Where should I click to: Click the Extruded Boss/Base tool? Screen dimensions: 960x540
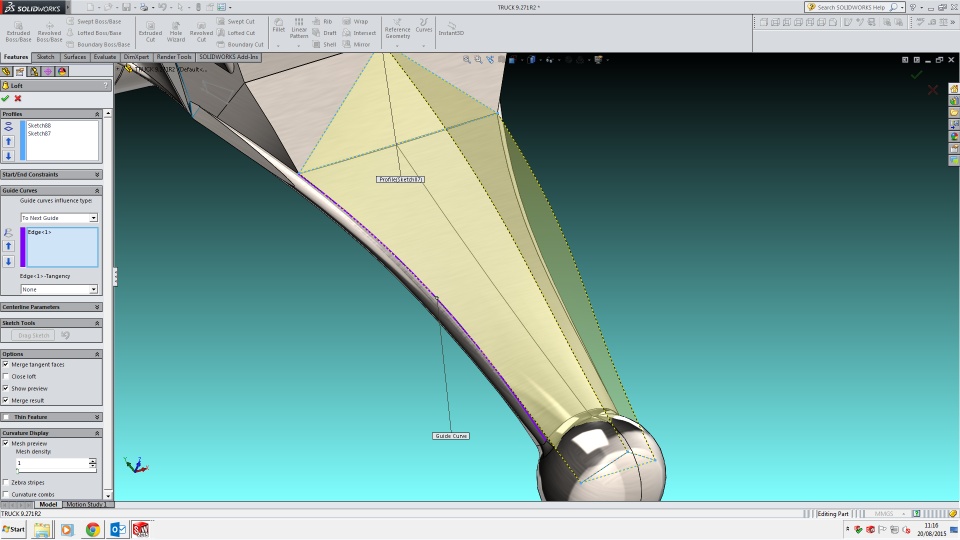click(x=18, y=32)
